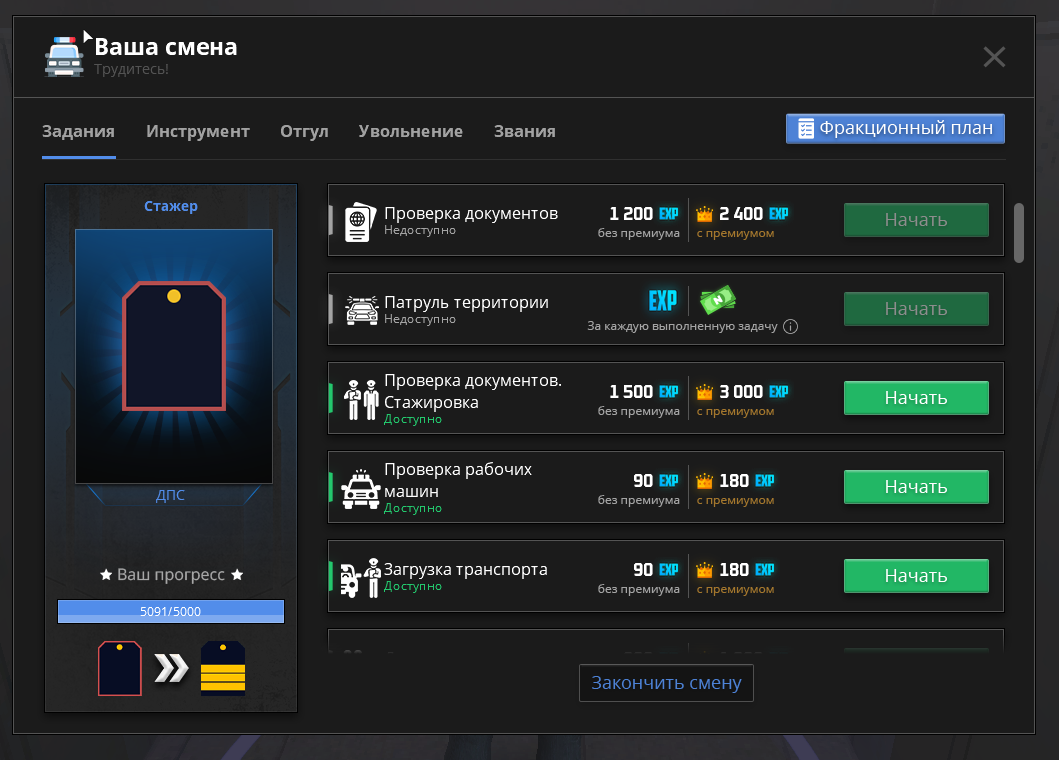
Task: Click the checklist icon in Фракционный план button
Action: click(806, 128)
